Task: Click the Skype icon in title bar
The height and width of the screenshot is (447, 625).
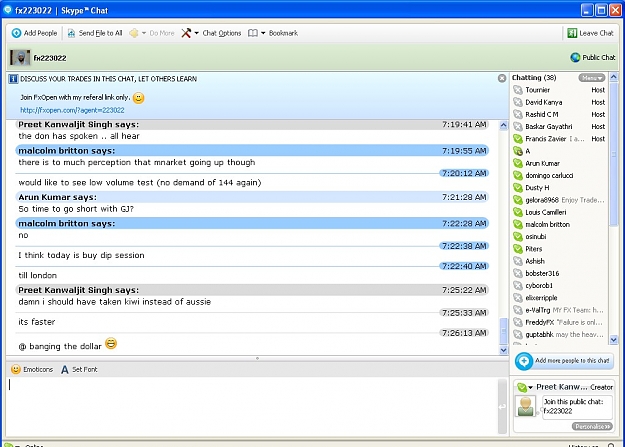Action: (x=8, y=10)
